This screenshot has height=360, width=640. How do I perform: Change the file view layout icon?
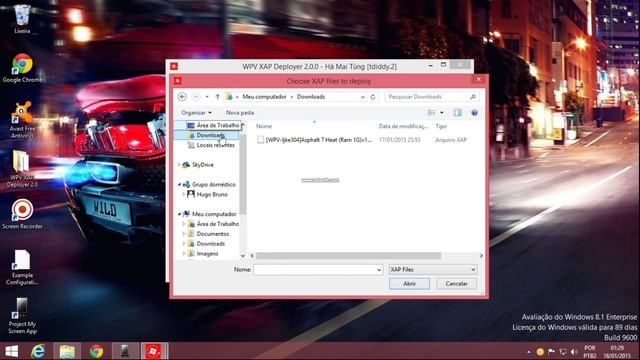point(431,113)
